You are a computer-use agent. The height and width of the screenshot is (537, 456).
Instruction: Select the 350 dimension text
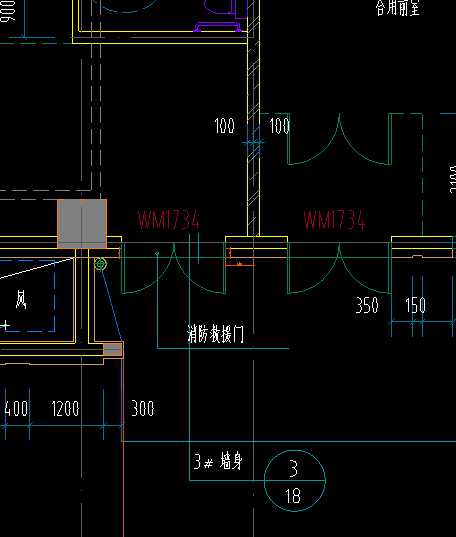(367, 305)
